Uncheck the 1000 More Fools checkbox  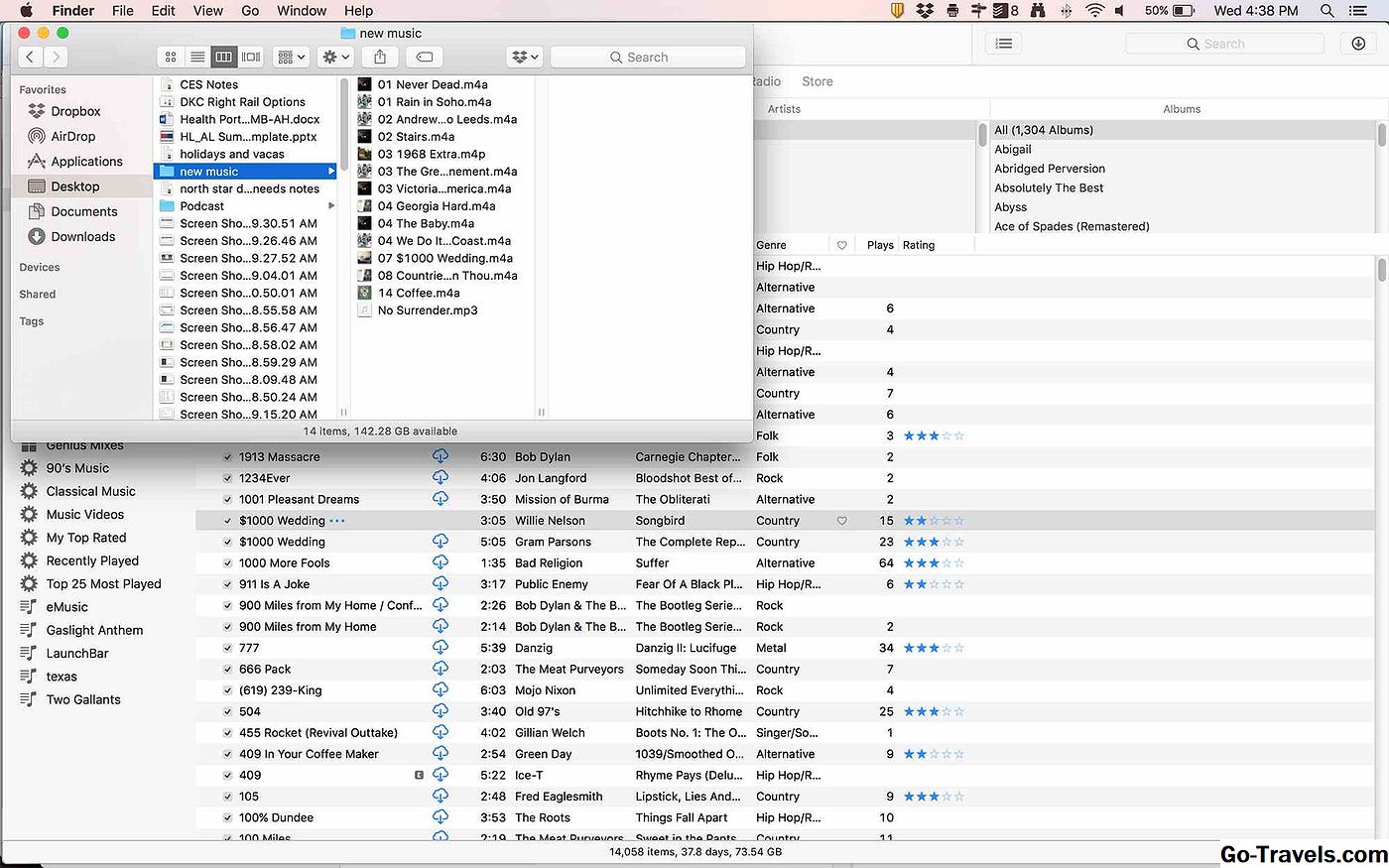click(228, 563)
